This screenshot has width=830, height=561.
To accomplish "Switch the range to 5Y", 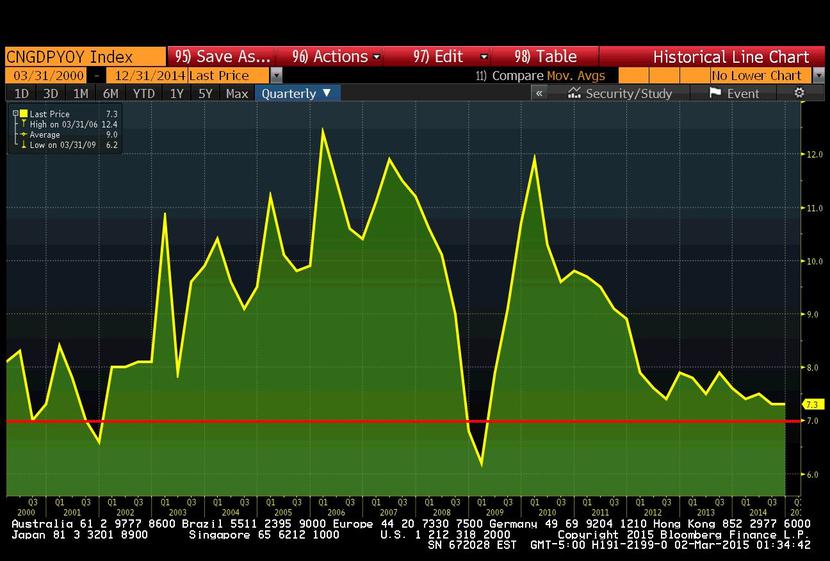I will tap(205, 93).
